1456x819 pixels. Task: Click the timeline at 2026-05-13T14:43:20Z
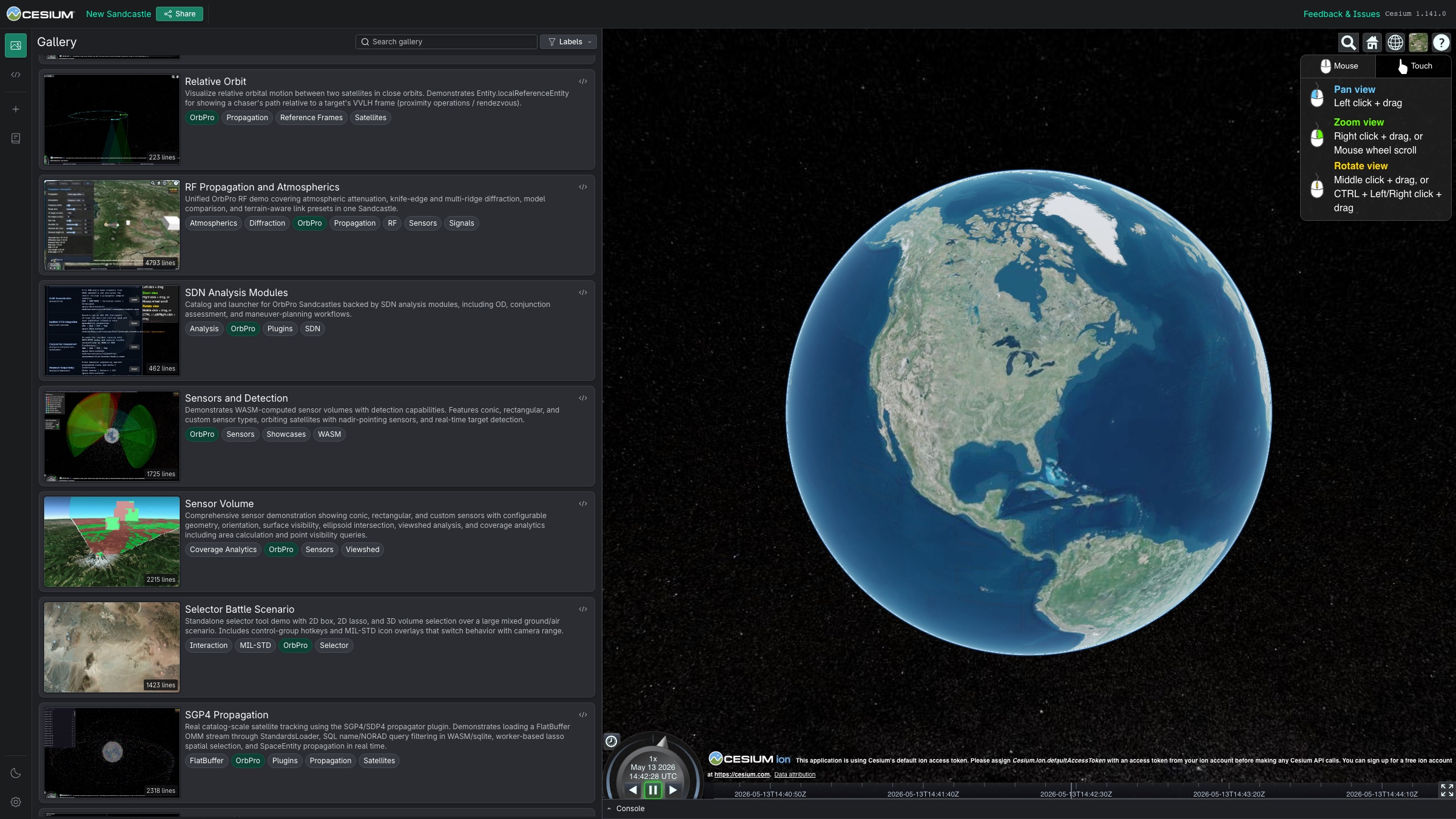point(1229,794)
